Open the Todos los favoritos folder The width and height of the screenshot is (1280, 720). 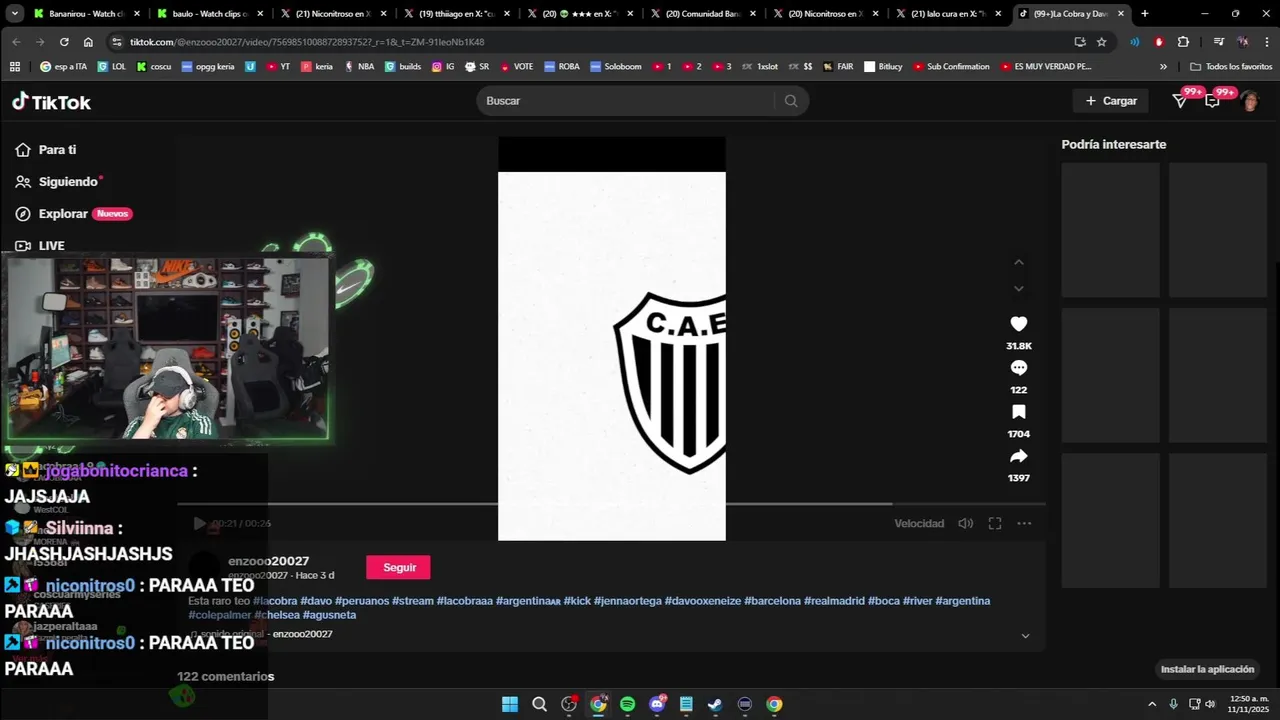pyautogui.click(x=1231, y=66)
